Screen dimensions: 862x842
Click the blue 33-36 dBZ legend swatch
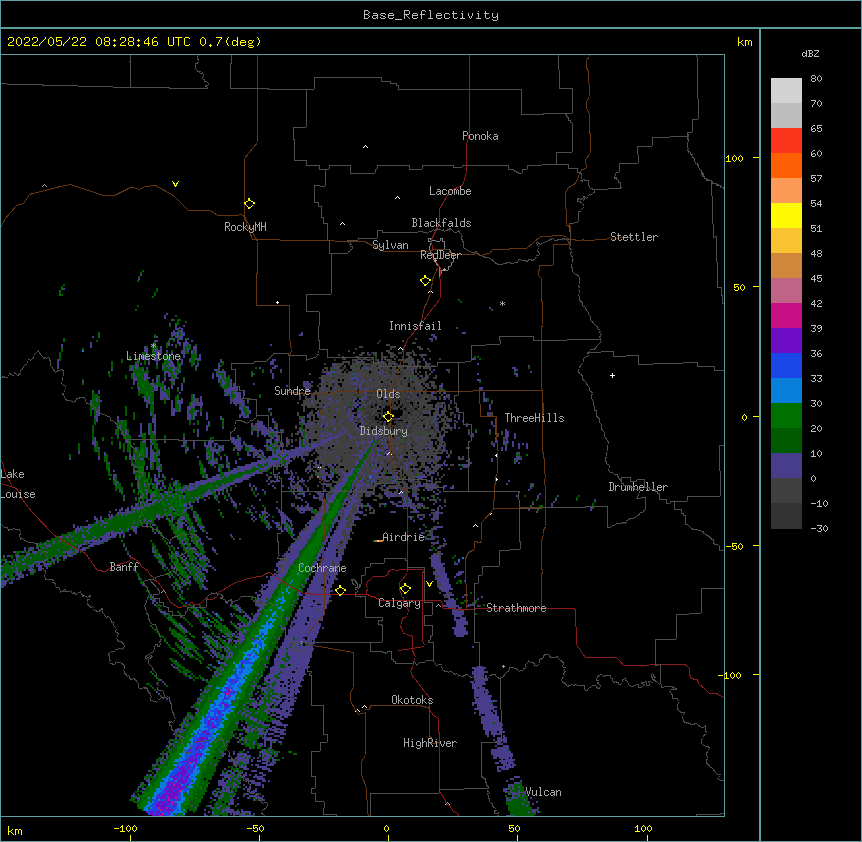786,365
